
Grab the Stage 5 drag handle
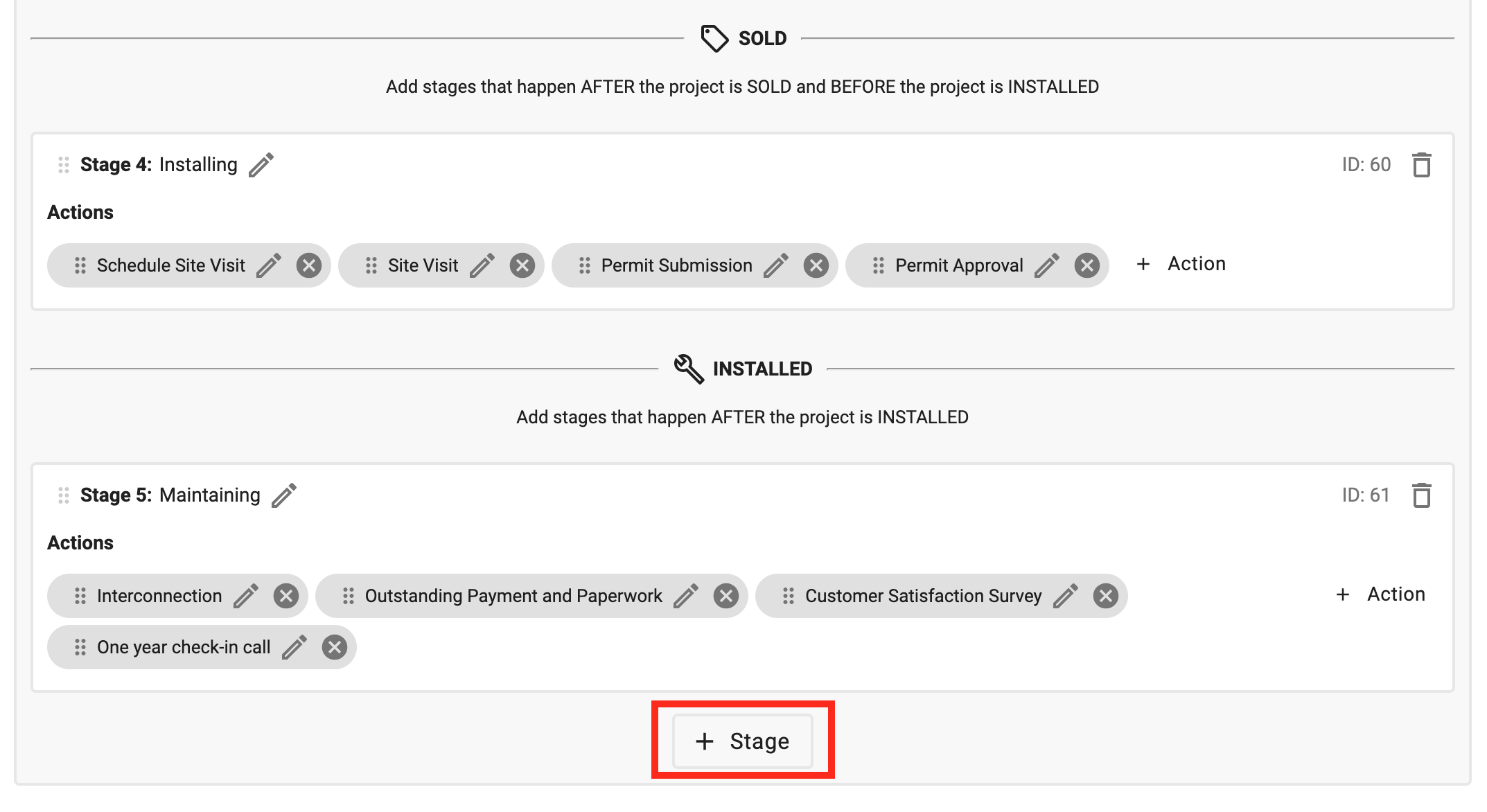point(64,495)
